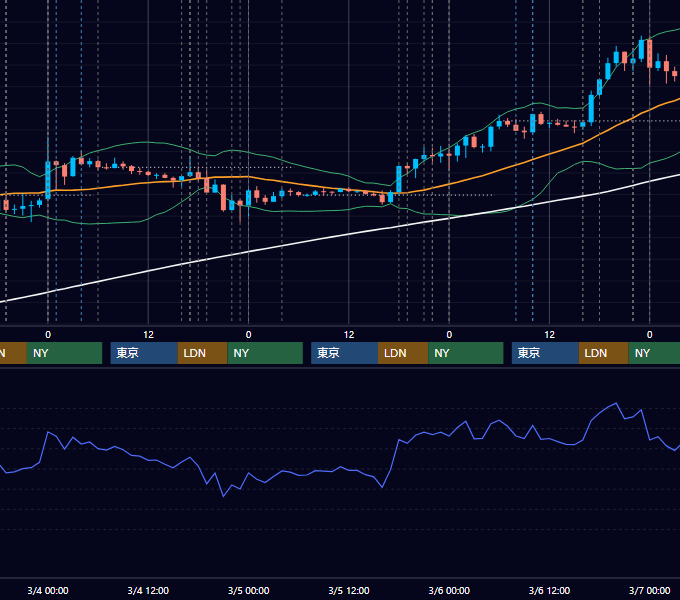Select the NY session block starting 3/7 00:00
The height and width of the screenshot is (600, 680).
(654, 353)
